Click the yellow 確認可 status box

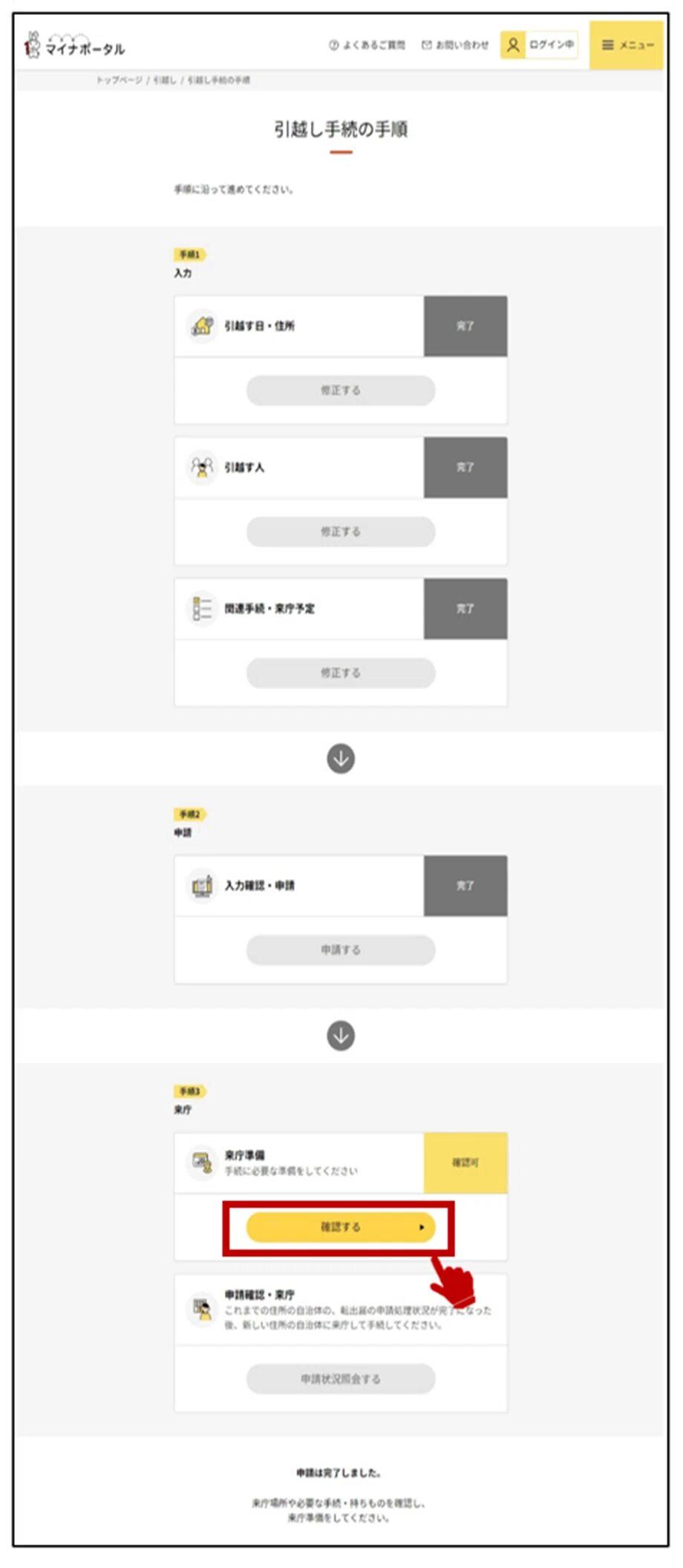coord(465,1163)
